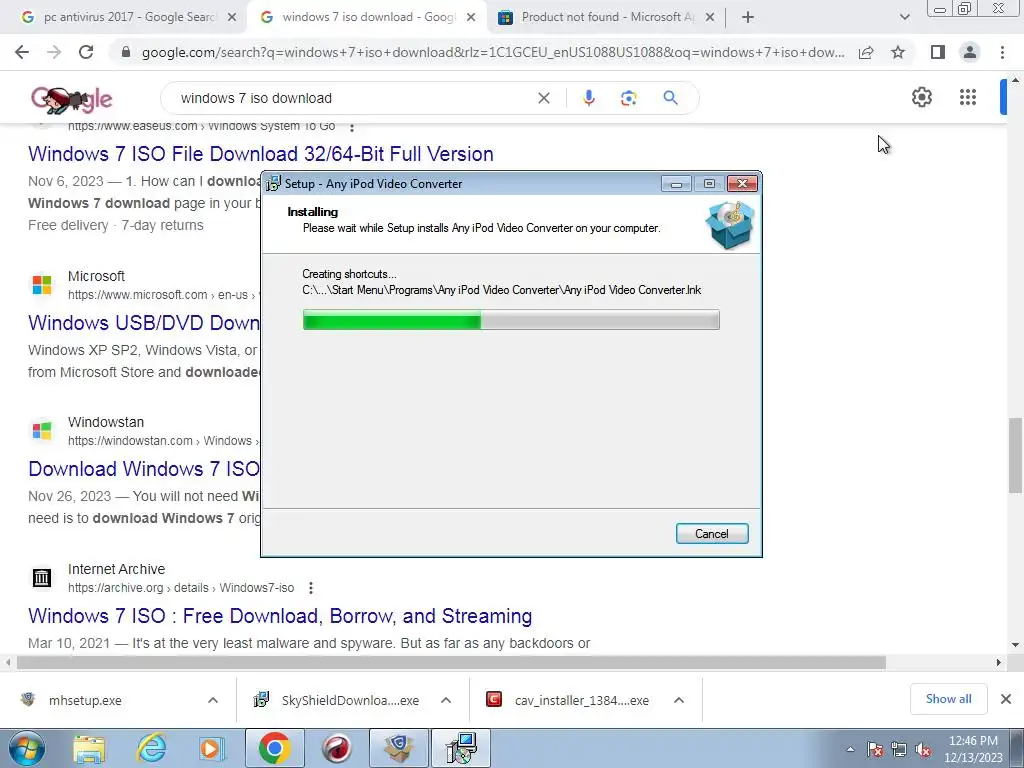The image size is (1024, 768).
Task: Click the horizontal page scrollbar thumb
Action: pos(451,663)
